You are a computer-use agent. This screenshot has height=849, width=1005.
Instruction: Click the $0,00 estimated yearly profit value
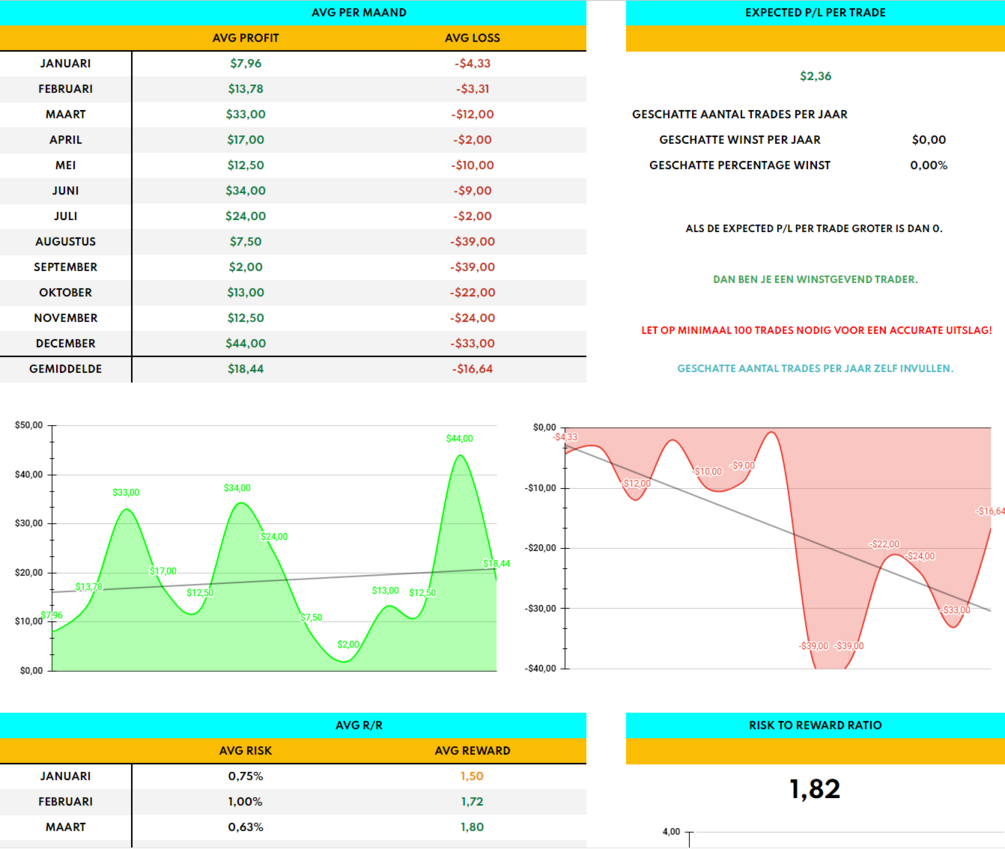(x=929, y=140)
